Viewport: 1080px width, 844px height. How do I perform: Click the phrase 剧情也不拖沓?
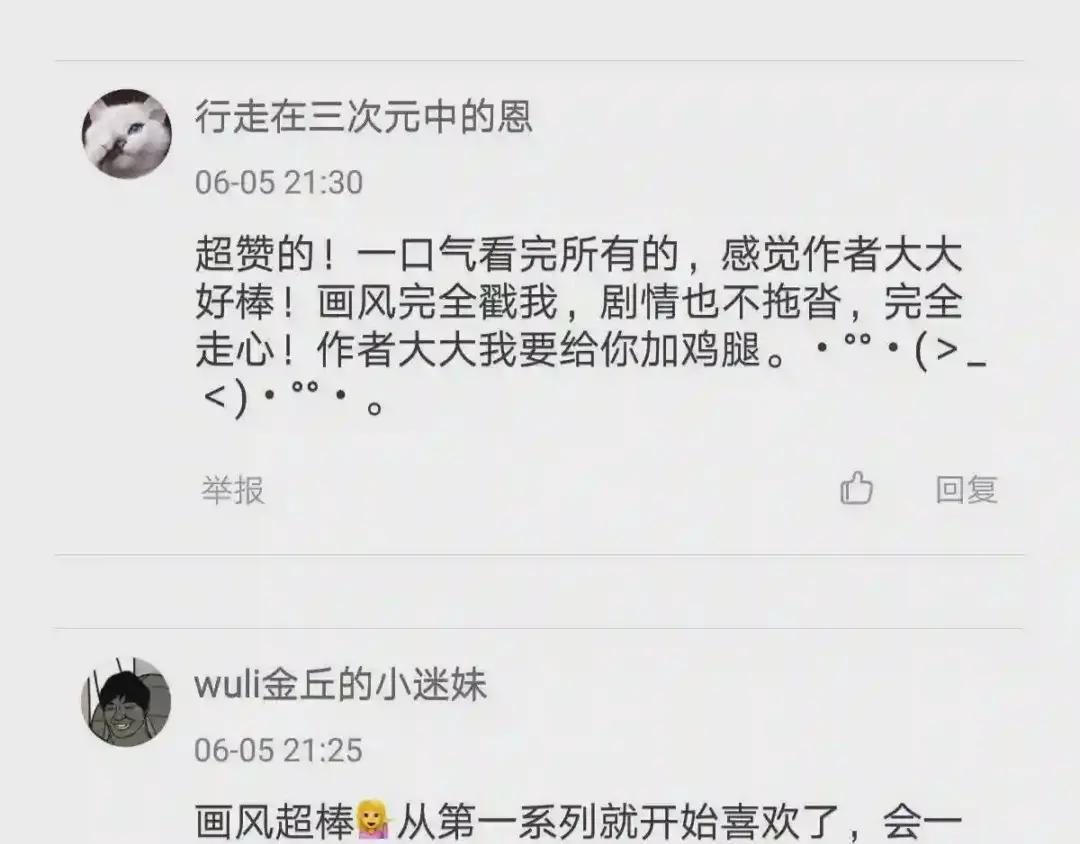720,302
